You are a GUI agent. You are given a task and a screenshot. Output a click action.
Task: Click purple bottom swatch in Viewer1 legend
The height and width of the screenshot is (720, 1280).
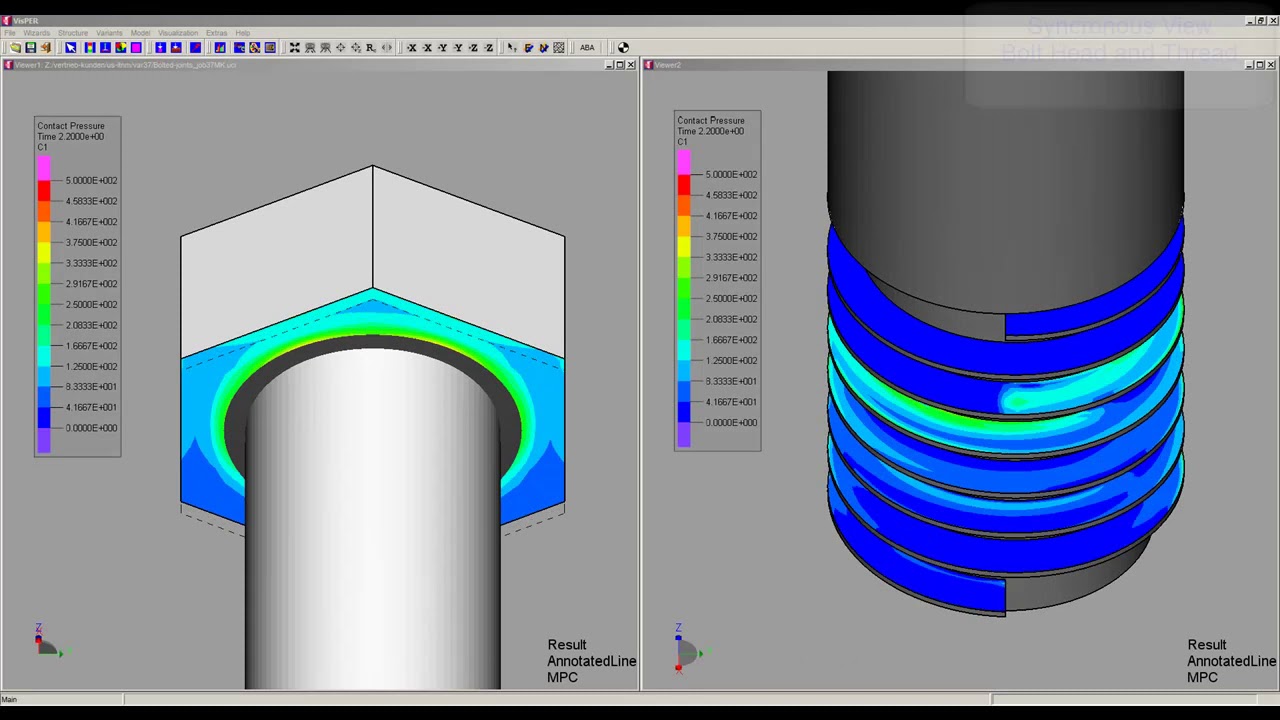[x=44, y=440]
